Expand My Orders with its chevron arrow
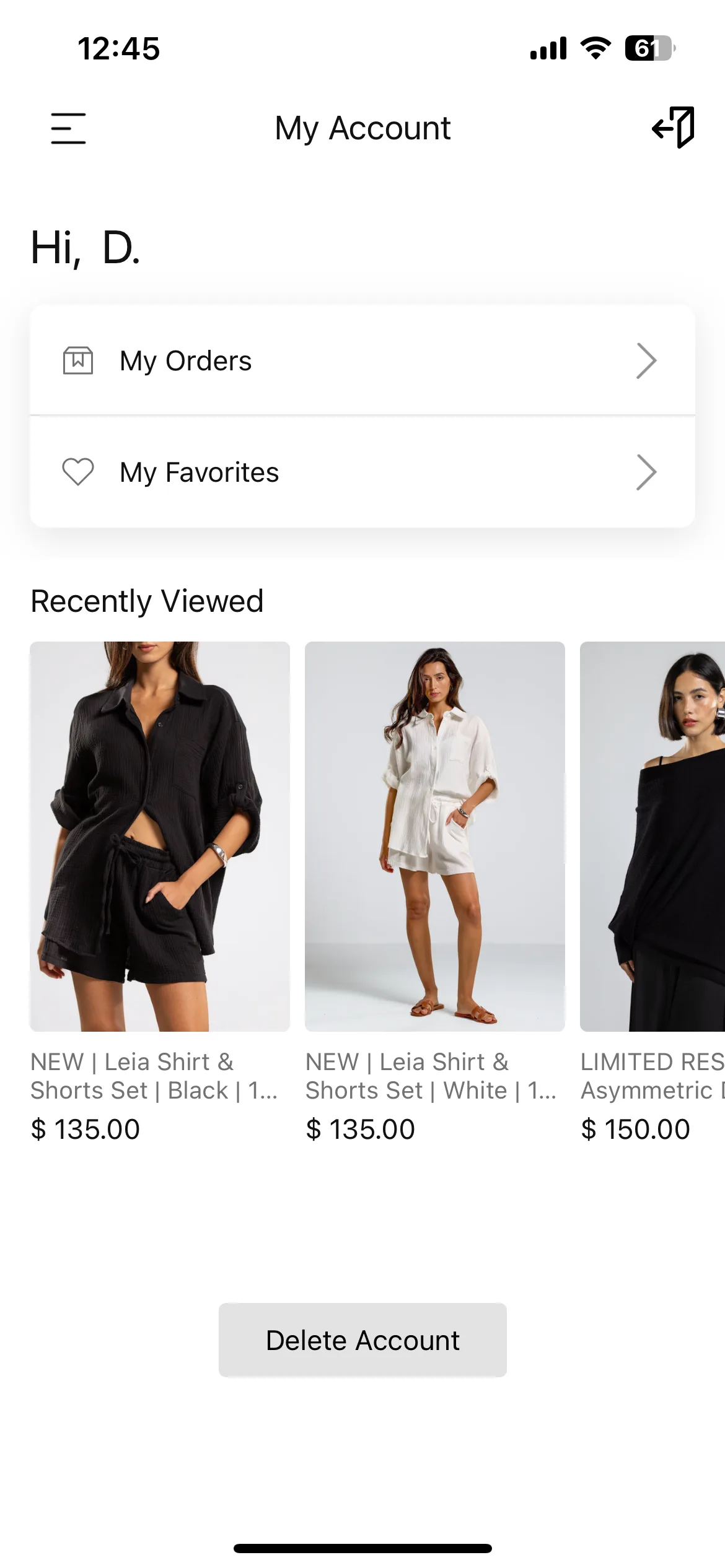725x1568 pixels. tap(646, 360)
